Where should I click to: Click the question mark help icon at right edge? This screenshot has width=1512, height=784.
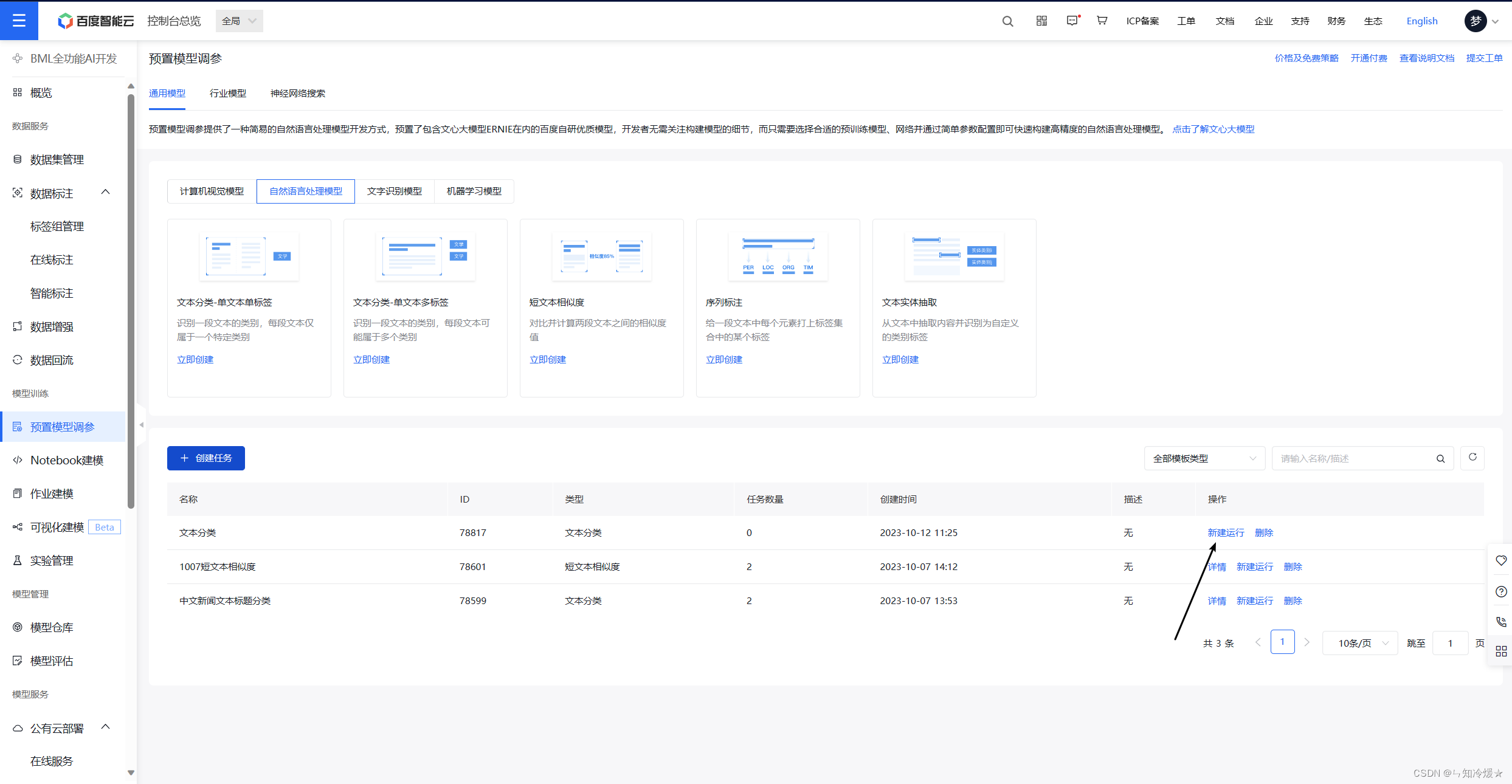point(1501,591)
